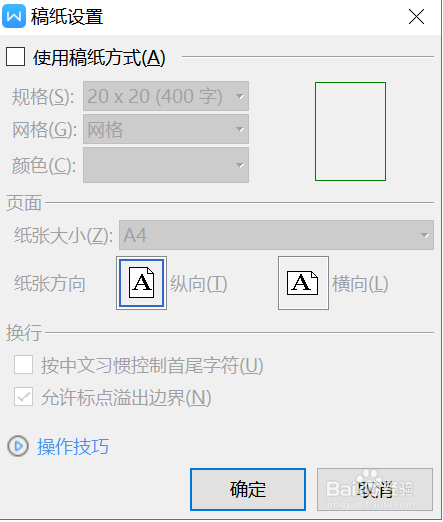Expand the 网格 grid type dropdown
This screenshot has width=443, height=522.
tap(166, 129)
